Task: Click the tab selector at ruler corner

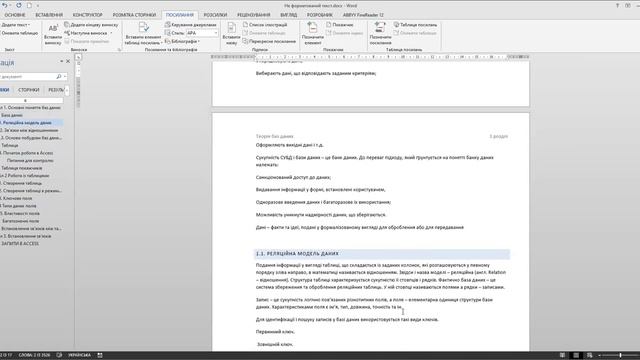Action: point(78,57)
